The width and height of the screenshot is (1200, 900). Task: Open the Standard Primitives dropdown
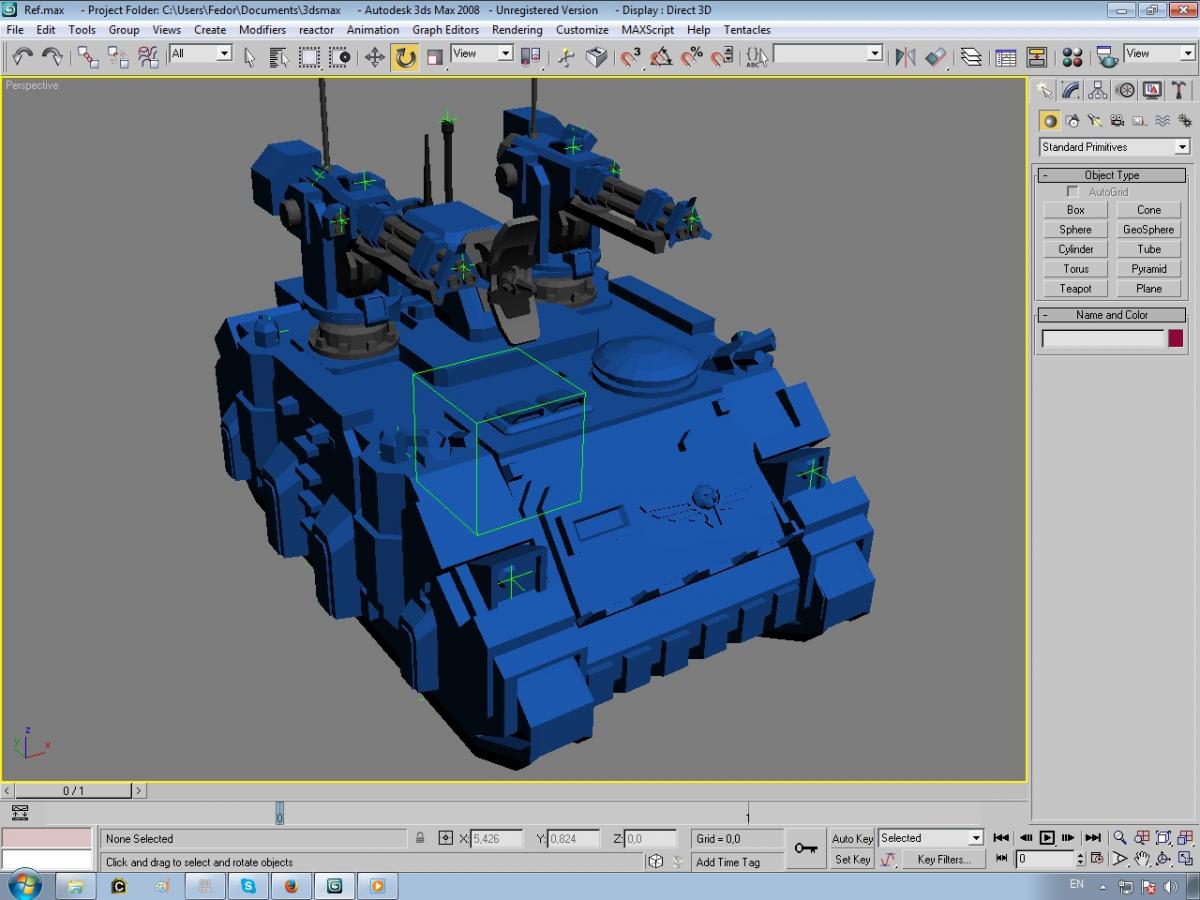(x=1114, y=147)
